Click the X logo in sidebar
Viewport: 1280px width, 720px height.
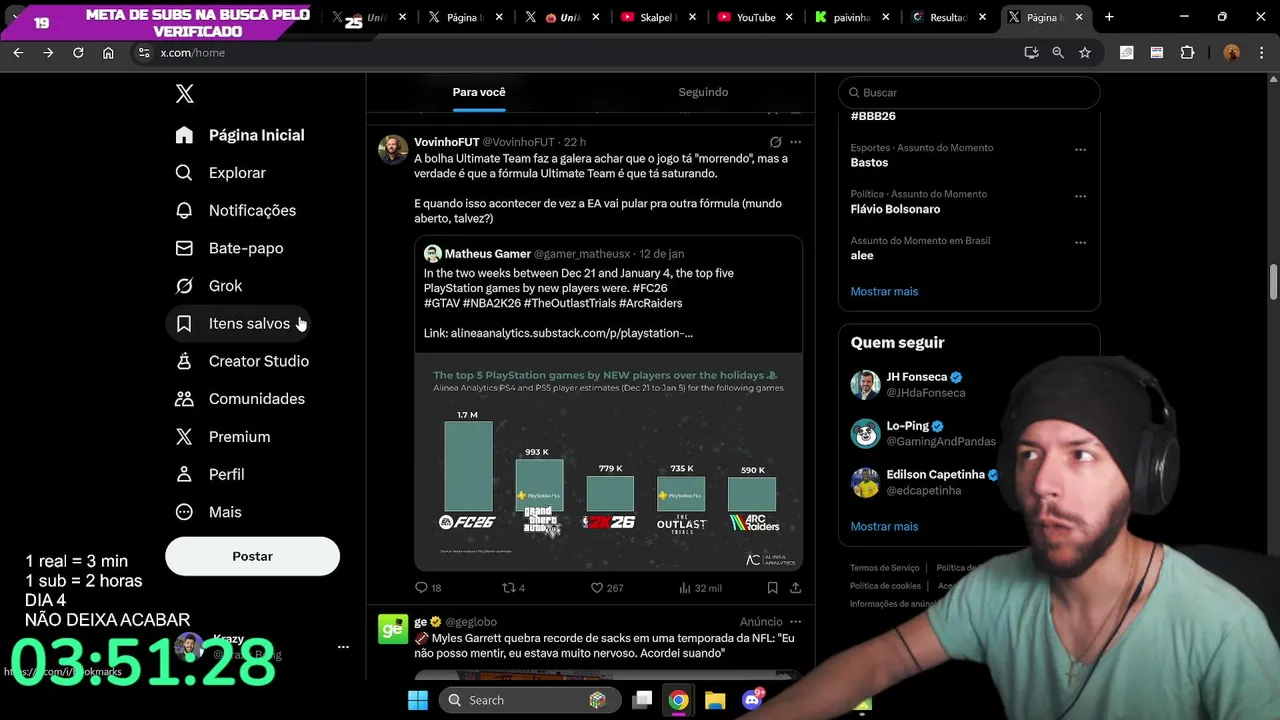tap(184, 94)
